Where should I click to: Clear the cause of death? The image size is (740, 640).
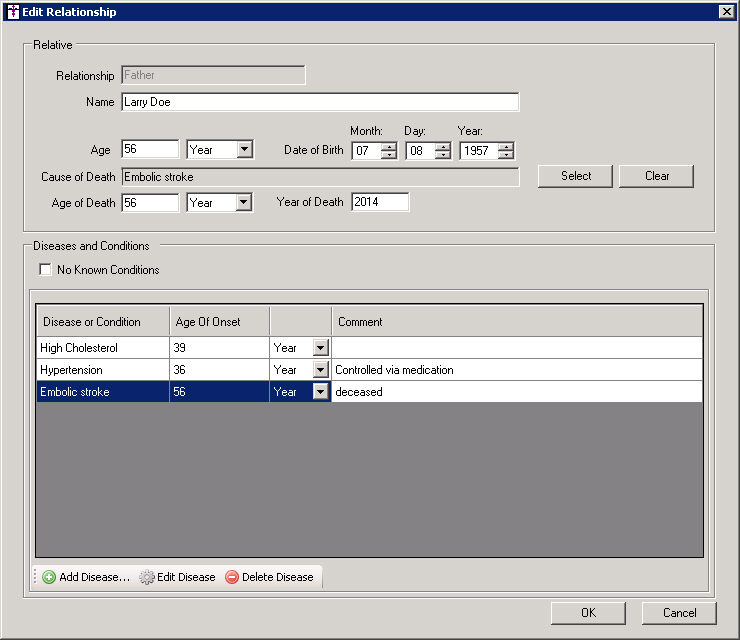(x=656, y=176)
